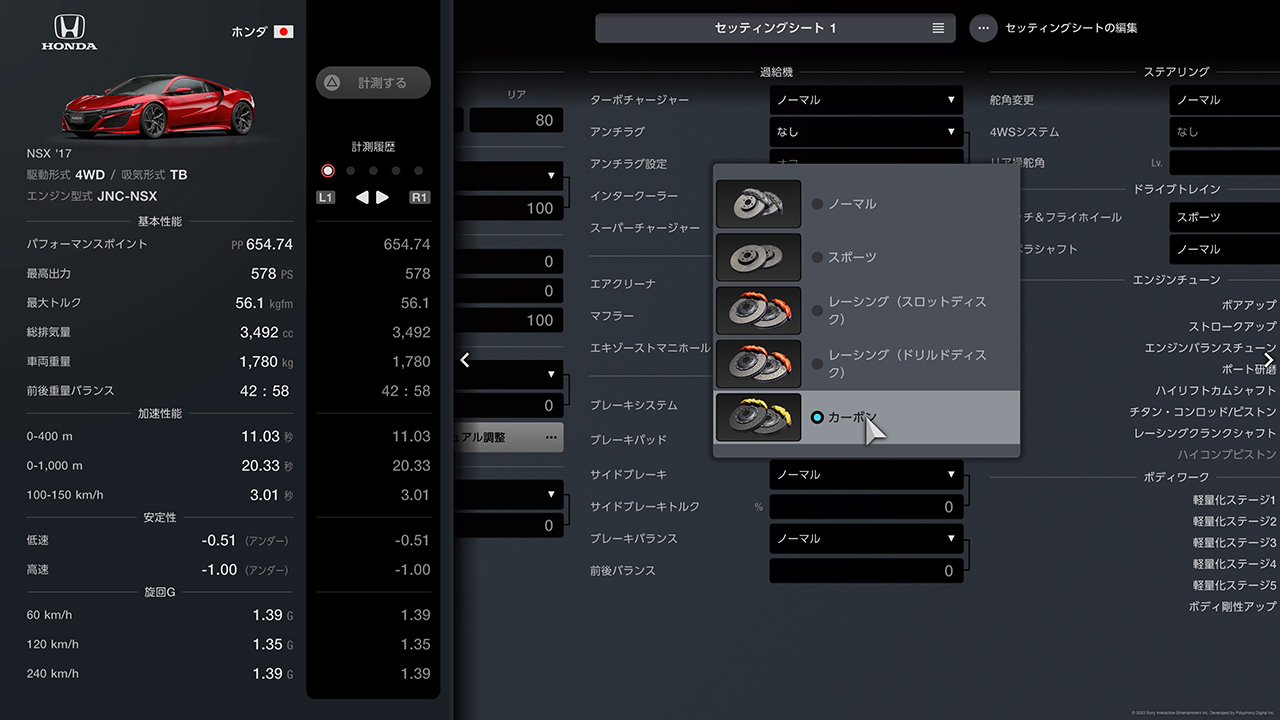Click the リア value field showing 80

[516, 120]
